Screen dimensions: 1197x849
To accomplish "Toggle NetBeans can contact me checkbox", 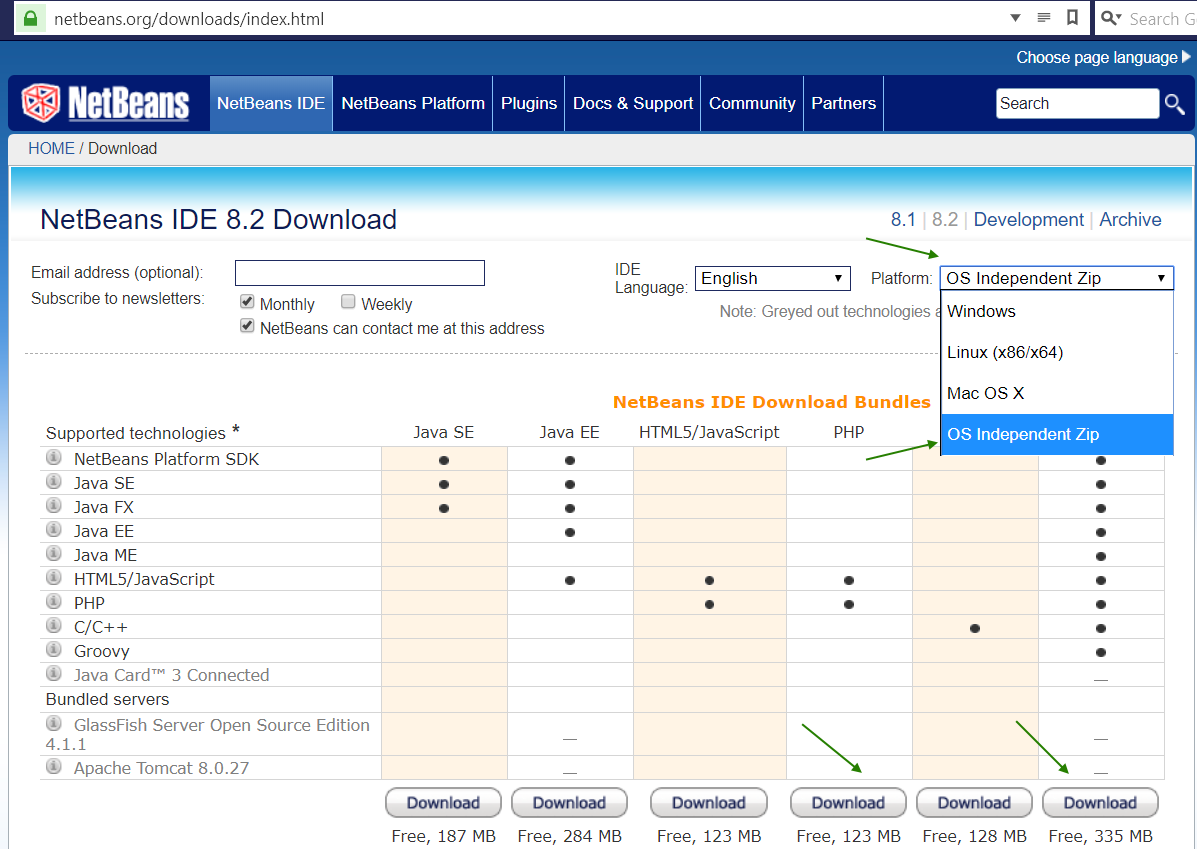I will pos(247,326).
